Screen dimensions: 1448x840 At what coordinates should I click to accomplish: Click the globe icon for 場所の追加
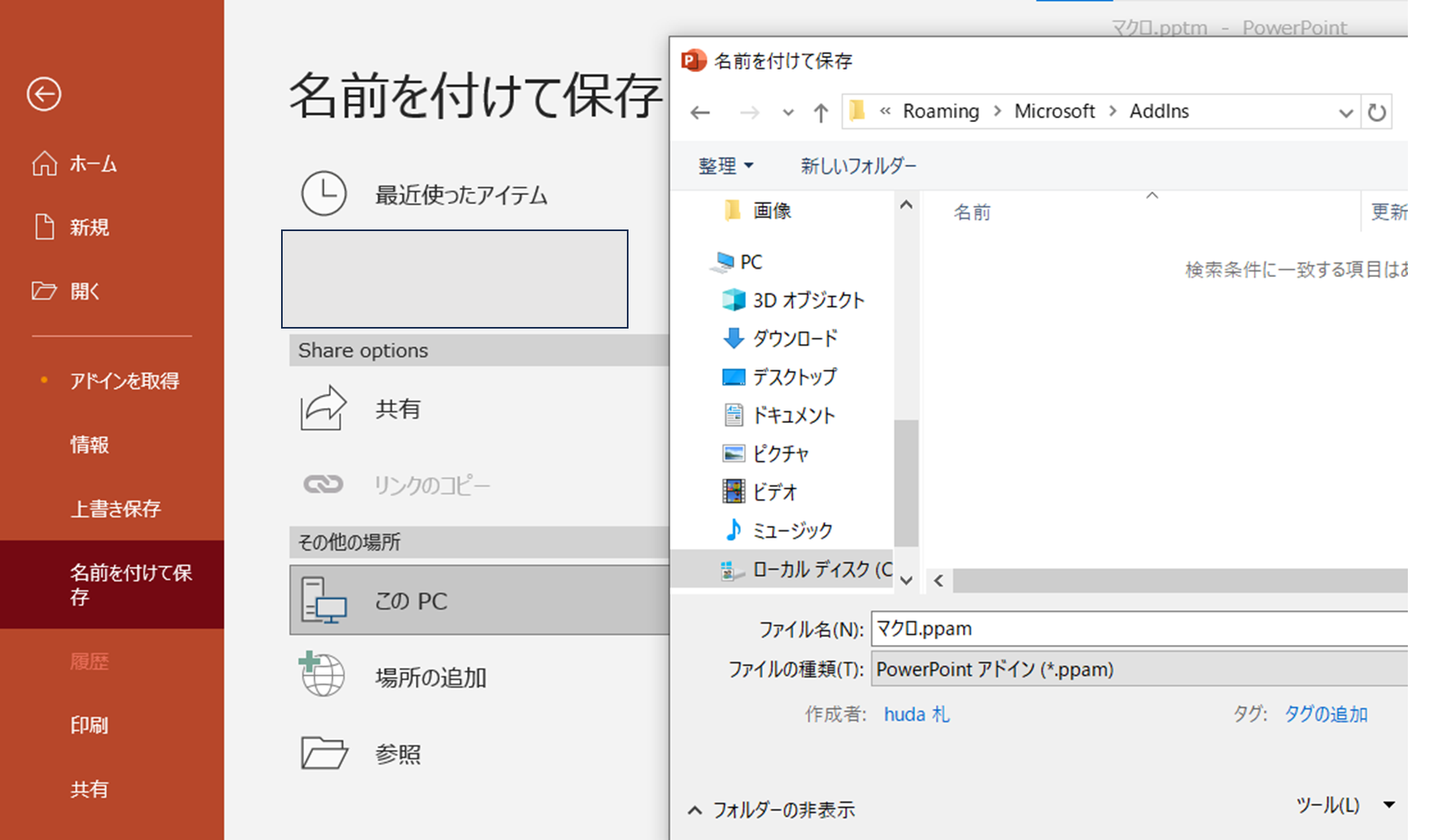pyautogui.click(x=322, y=674)
